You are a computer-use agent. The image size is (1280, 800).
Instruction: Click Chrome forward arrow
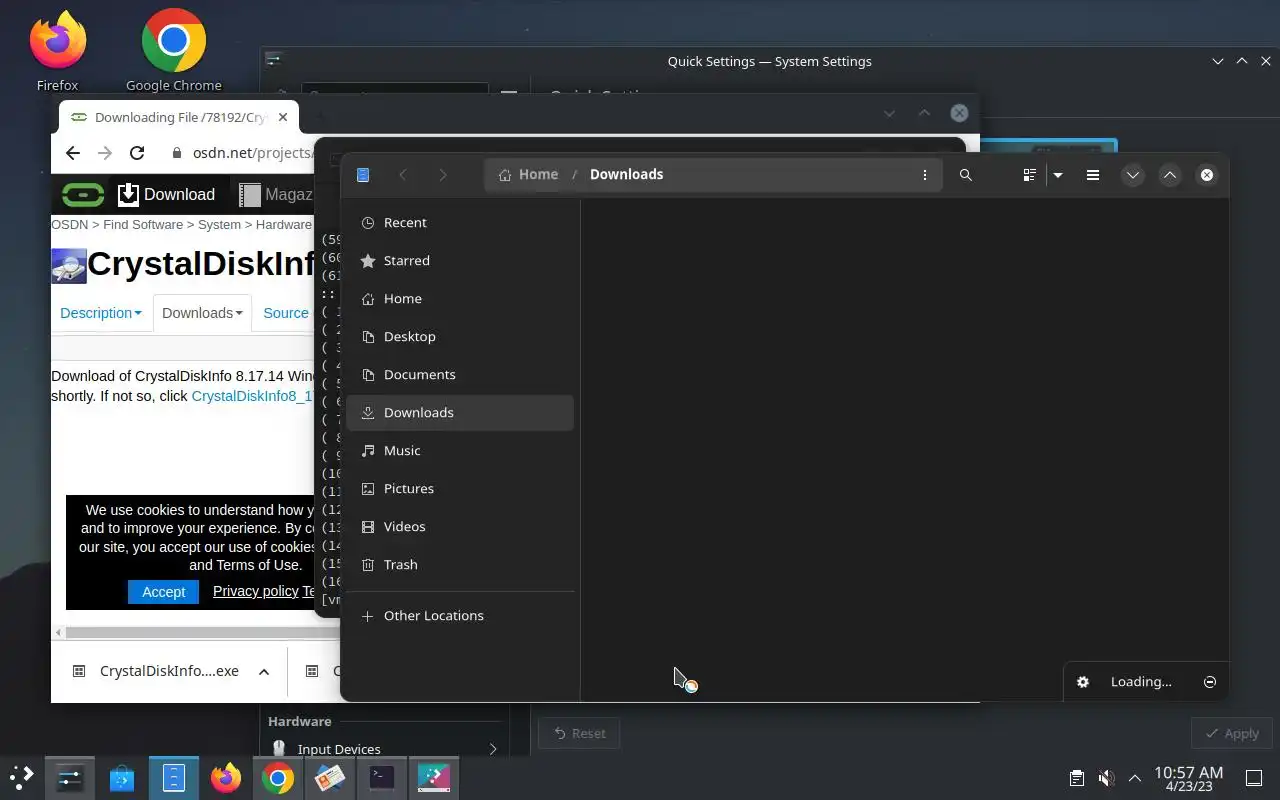[105, 153]
